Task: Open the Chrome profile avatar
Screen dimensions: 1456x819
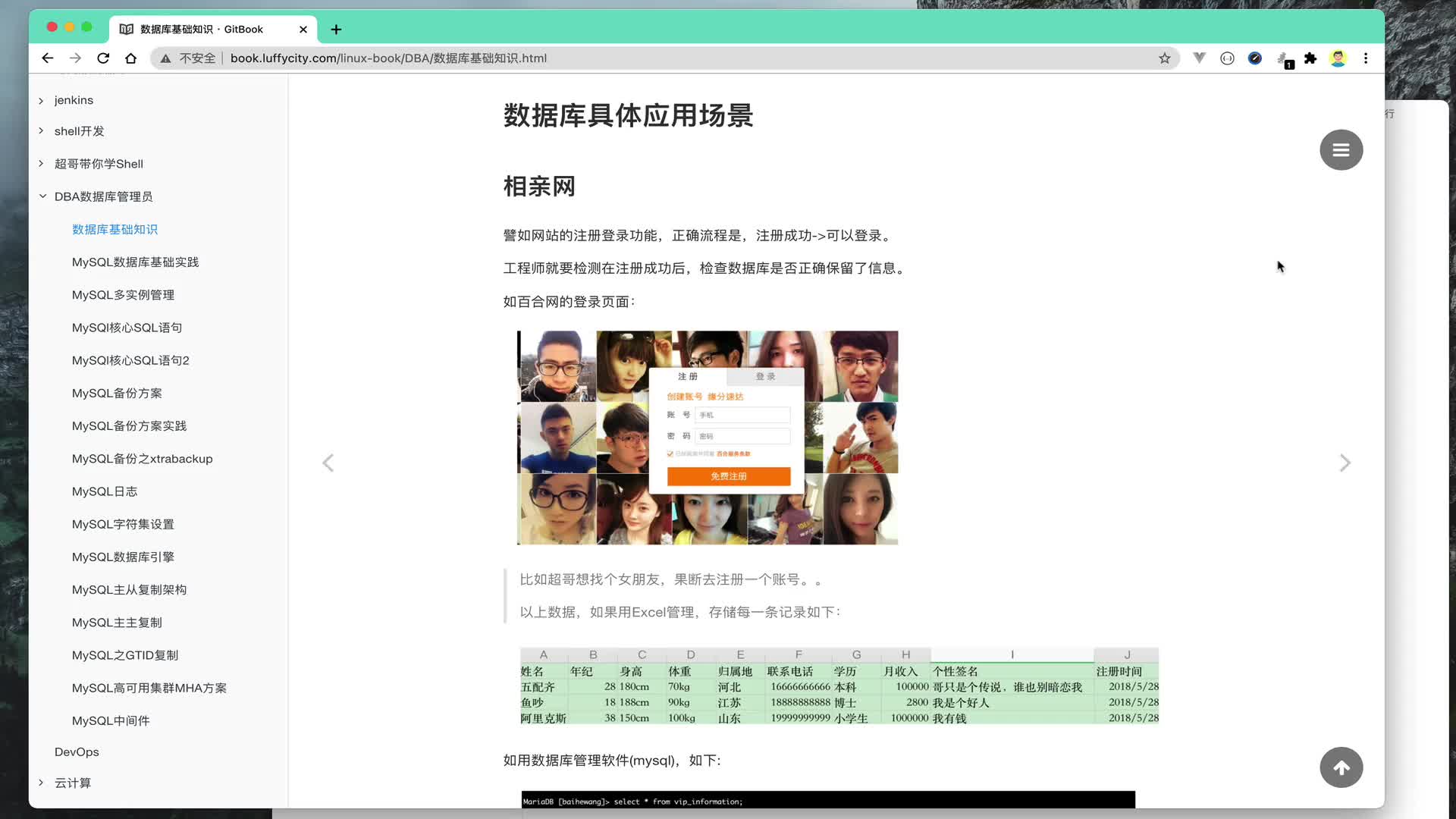Action: pos(1338,58)
